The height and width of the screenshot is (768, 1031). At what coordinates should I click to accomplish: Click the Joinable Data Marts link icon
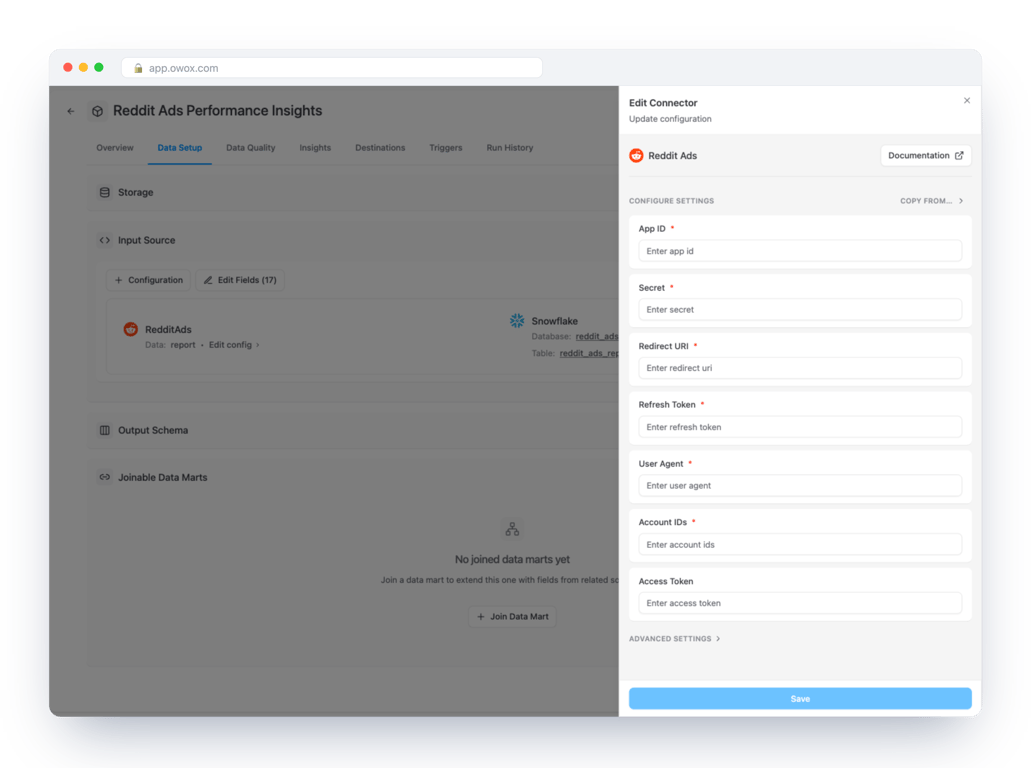105,477
